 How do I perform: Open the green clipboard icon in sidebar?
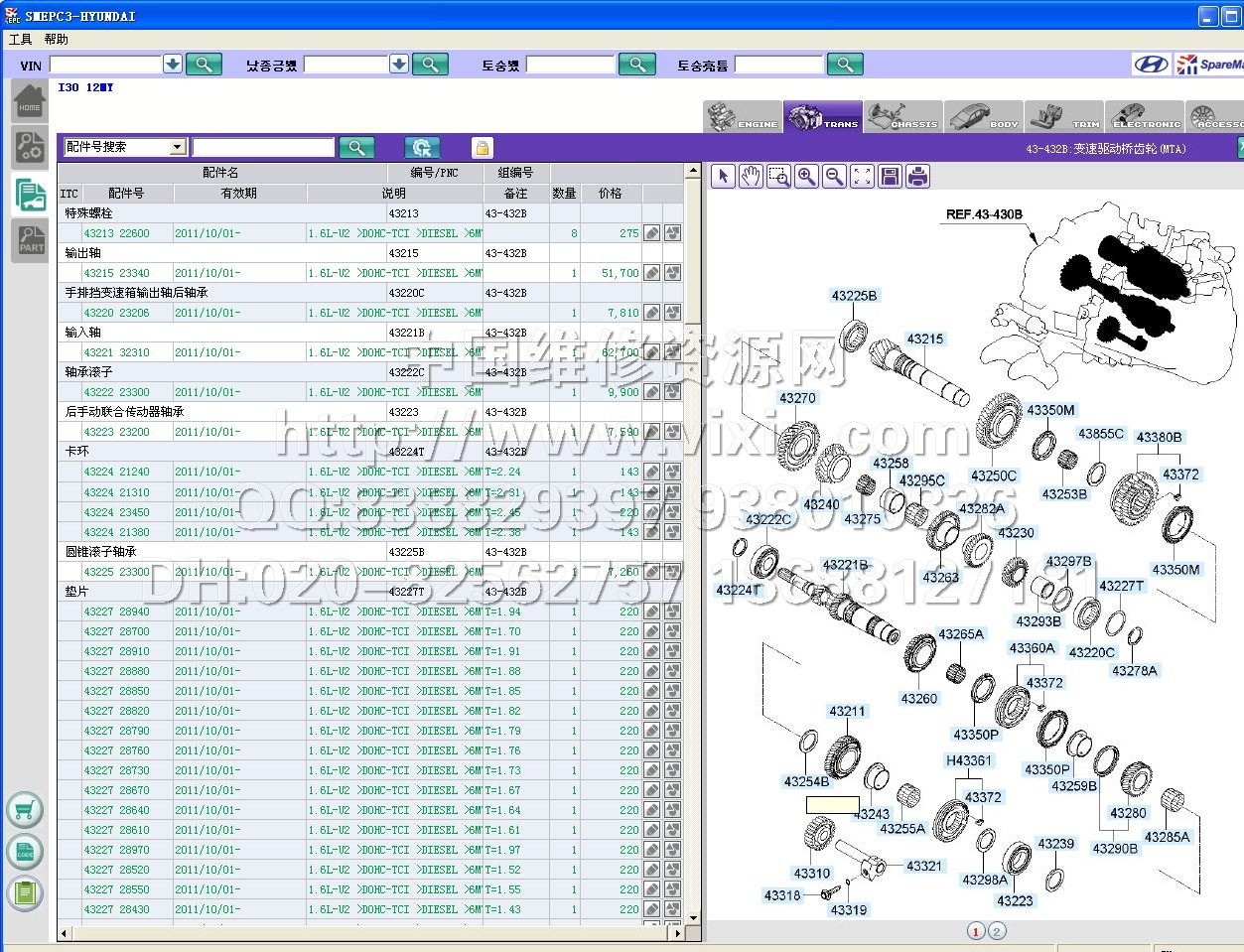25,892
